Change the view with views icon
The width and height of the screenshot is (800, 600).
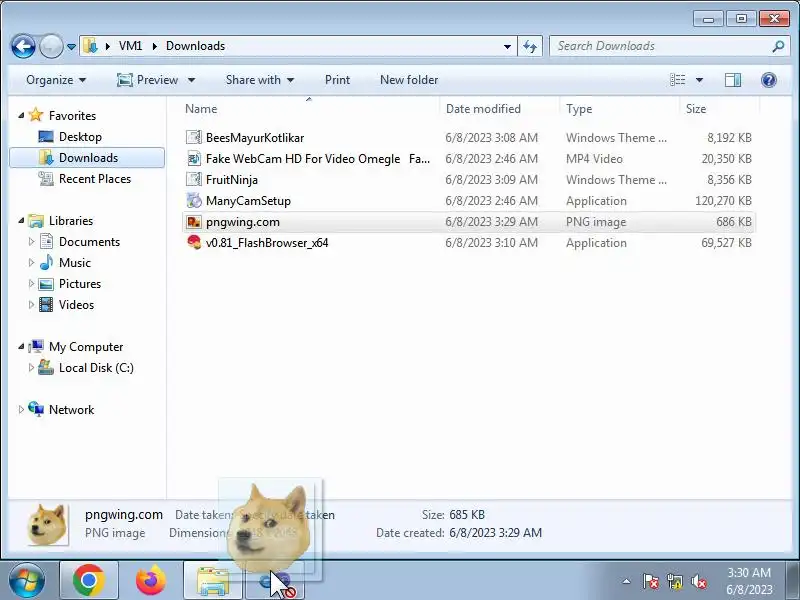pos(678,80)
